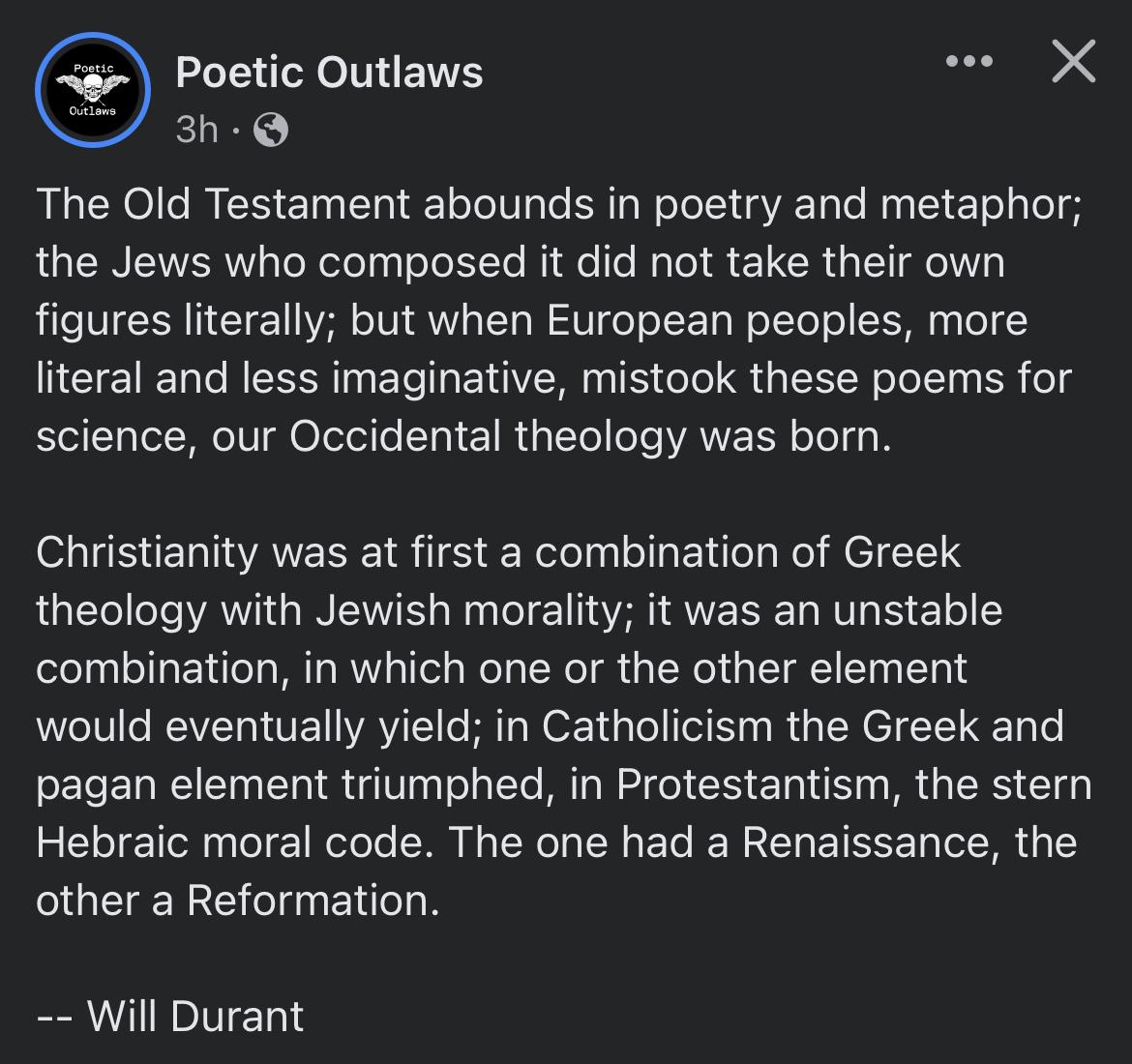Select the phrase "pagan element triumphed"
Screen dimensions: 1132x1064
pos(291,784)
